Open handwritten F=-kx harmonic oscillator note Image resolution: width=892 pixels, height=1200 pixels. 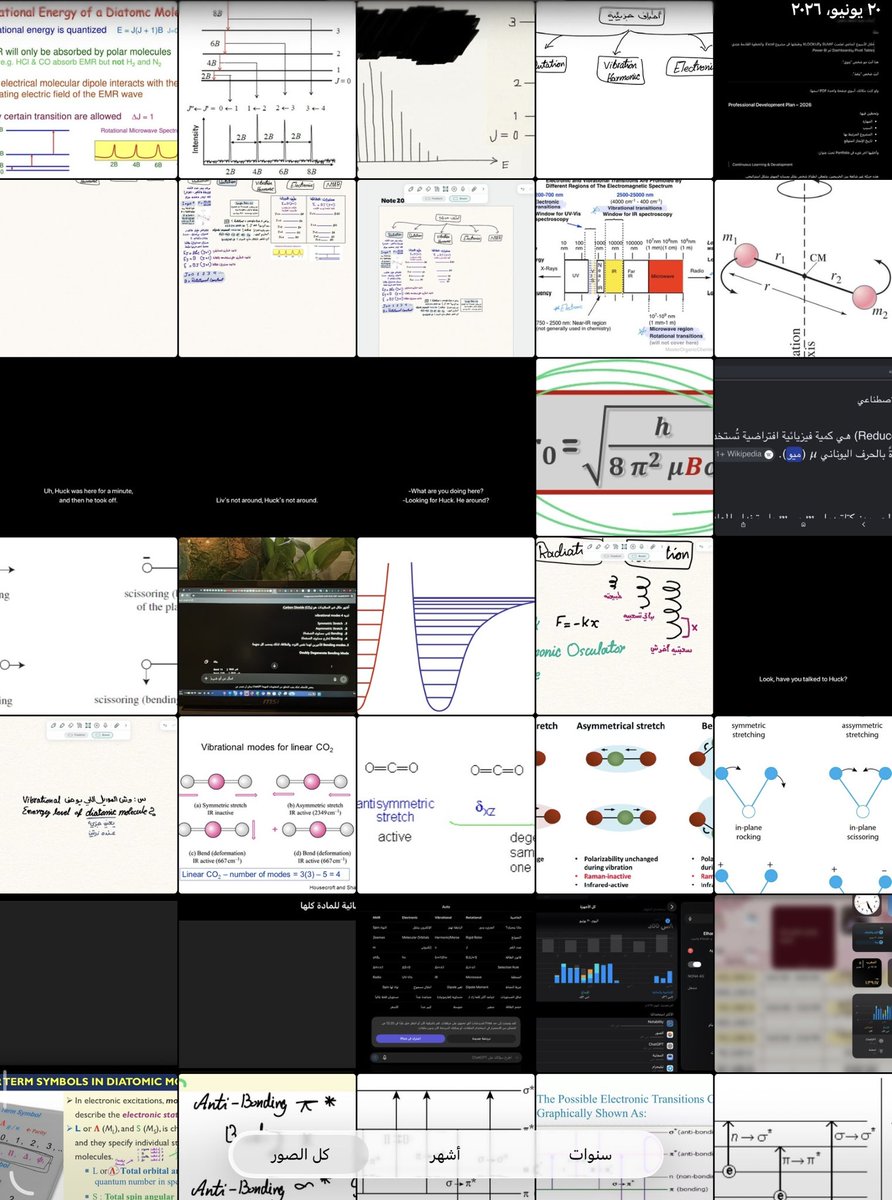pyautogui.click(x=624, y=626)
